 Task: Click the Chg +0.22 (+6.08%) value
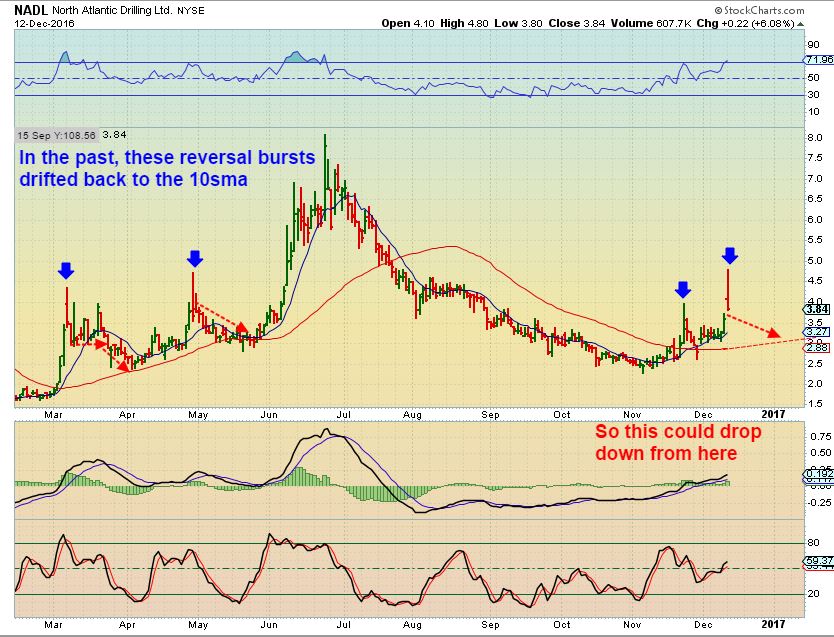coord(746,23)
